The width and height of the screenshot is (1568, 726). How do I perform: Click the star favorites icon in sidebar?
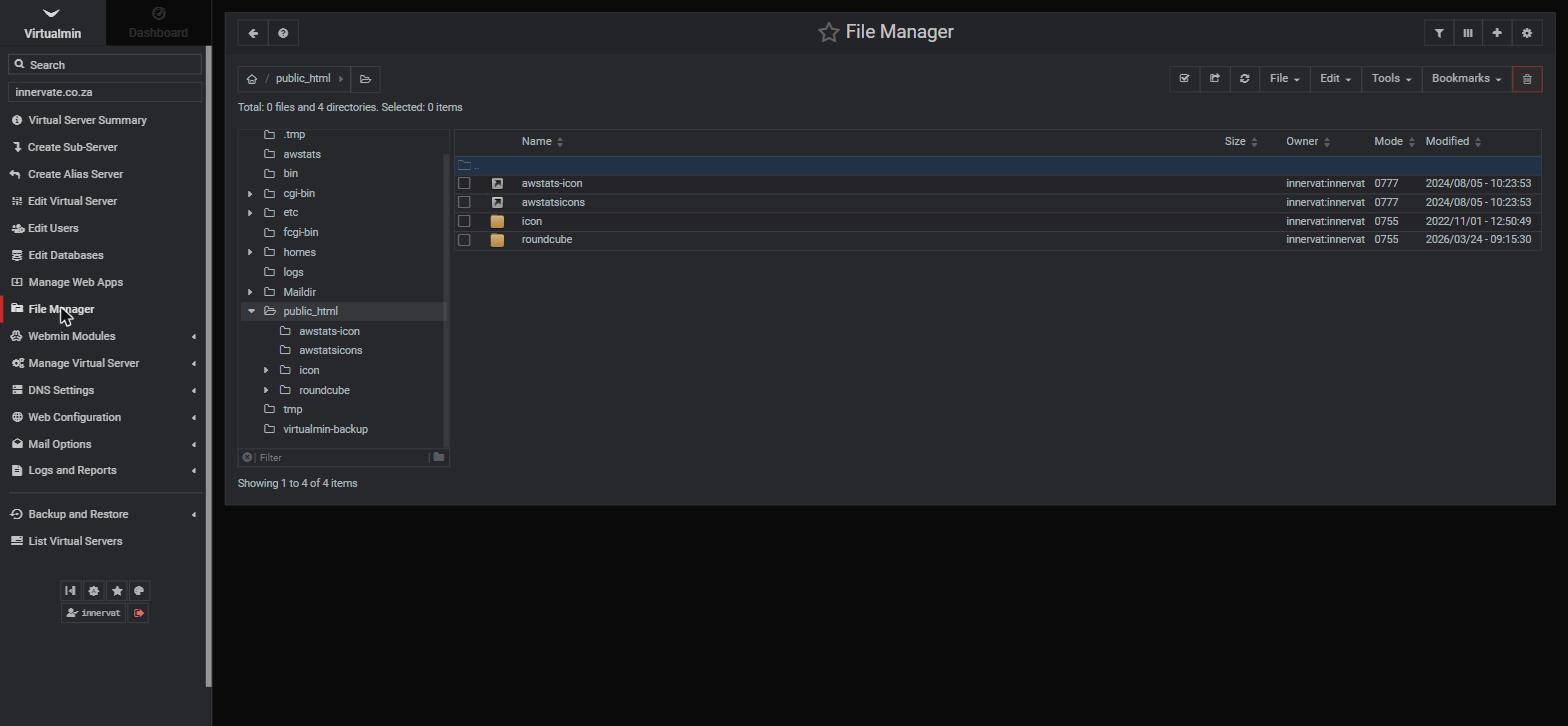117,591
